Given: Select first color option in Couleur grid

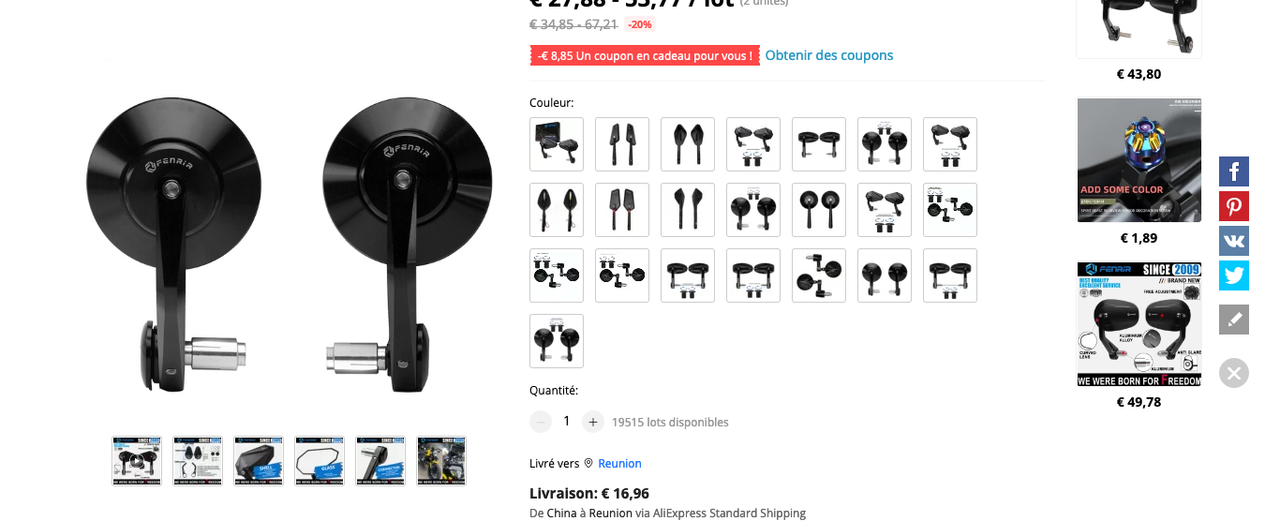Looking at the screenshot, I should [x=556, y=144].
